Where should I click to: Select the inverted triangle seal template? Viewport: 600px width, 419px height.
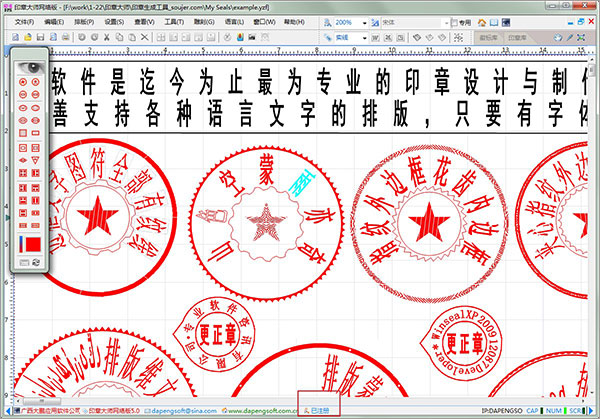(36, 160)
